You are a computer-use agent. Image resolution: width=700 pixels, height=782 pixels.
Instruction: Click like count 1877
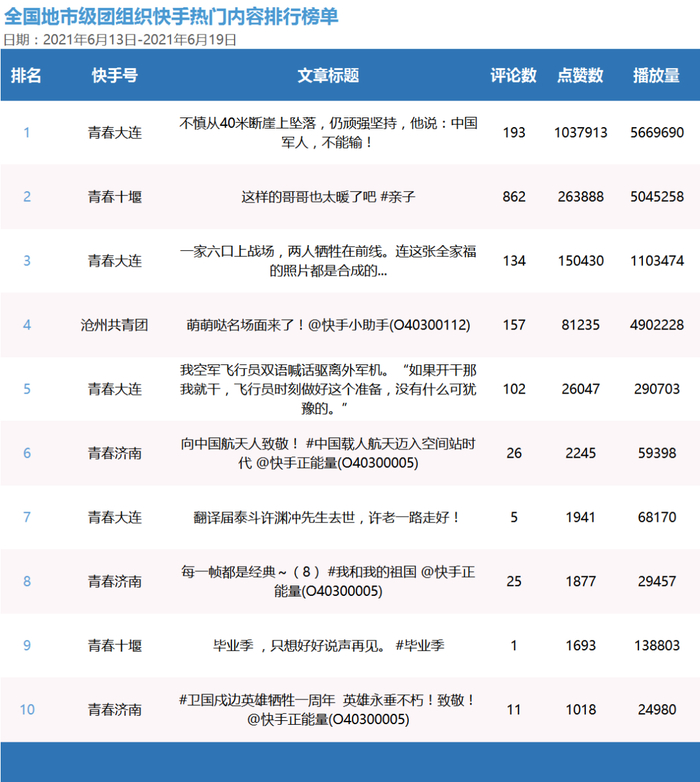pos(580,582)
